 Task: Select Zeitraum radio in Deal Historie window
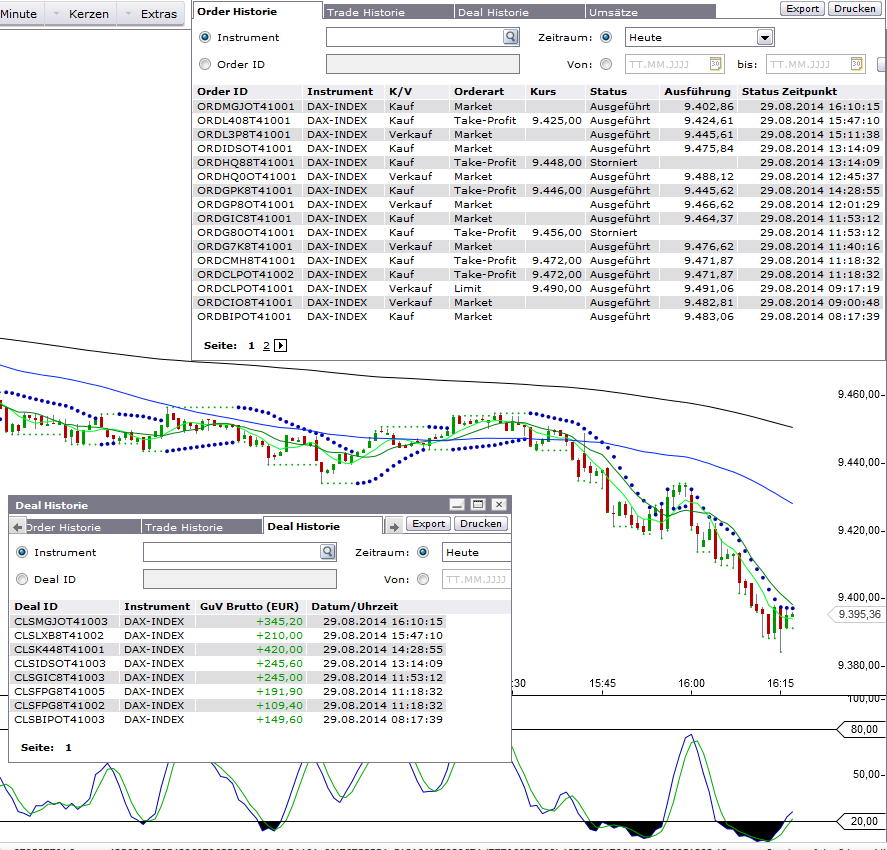click(423, 552)
